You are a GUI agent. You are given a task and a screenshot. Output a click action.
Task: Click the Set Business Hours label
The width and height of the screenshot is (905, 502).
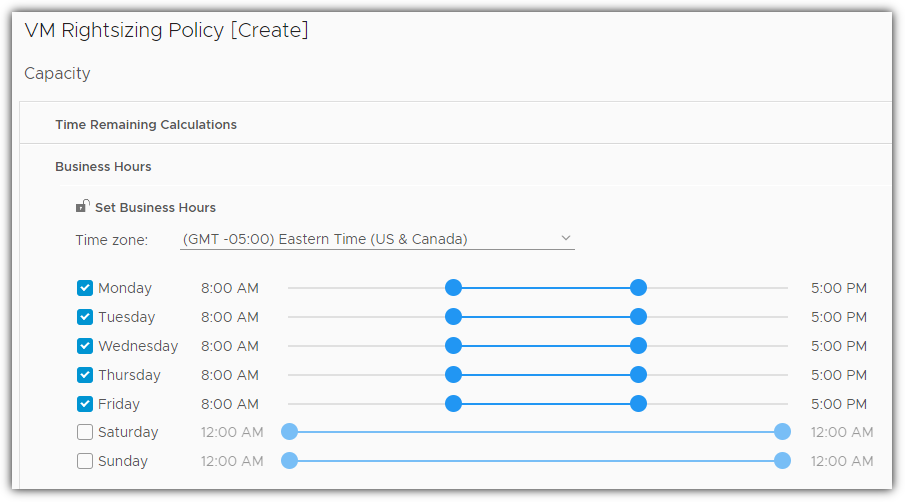point(155,208)
